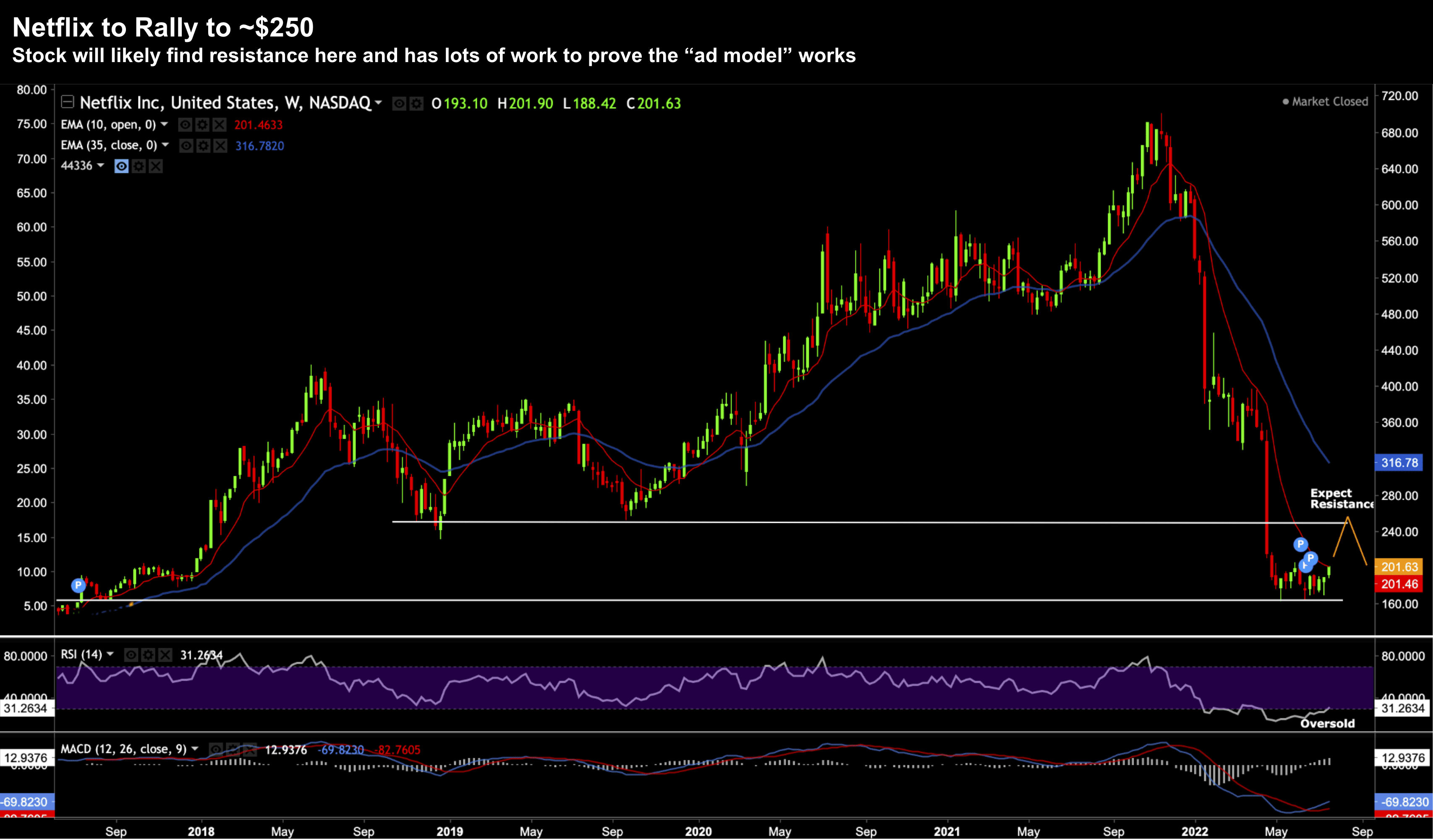This screenshot has width=1433, height=840.
Task: Remove the 44336 study with its X icon
Action: pyautogui.click(x=155, y=166)
